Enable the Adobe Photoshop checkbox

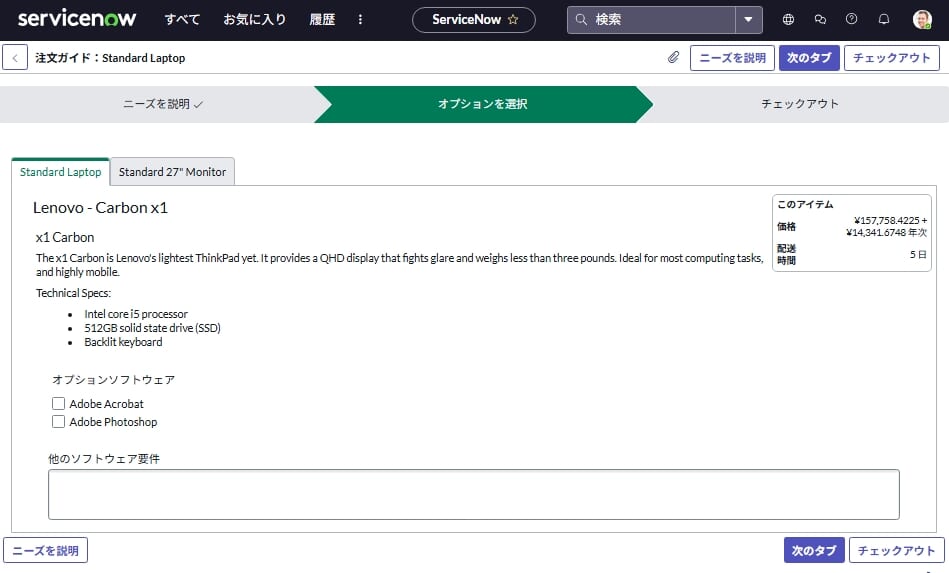pos(58,422)
